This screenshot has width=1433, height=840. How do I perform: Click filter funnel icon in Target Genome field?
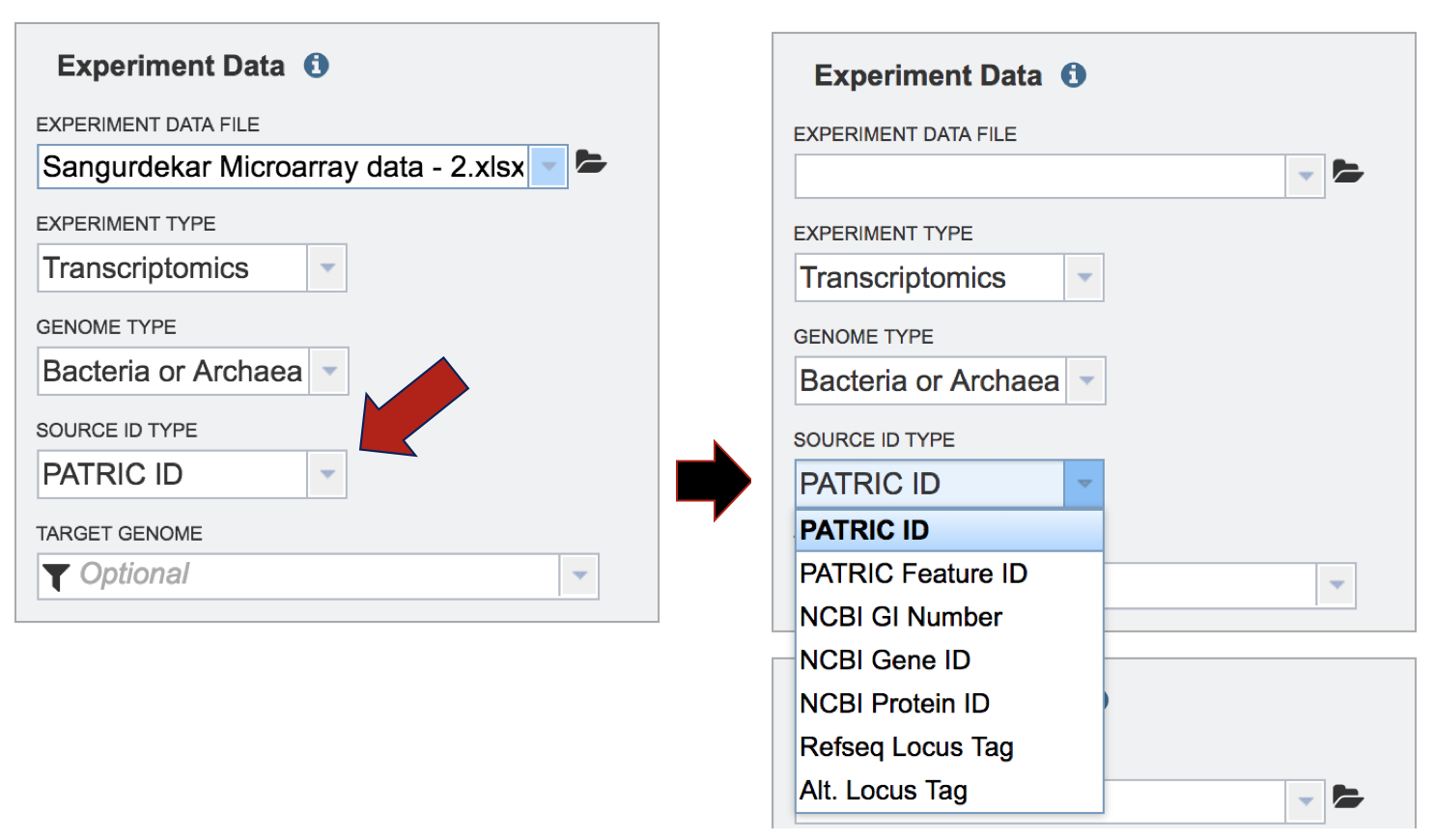[56, 576]
